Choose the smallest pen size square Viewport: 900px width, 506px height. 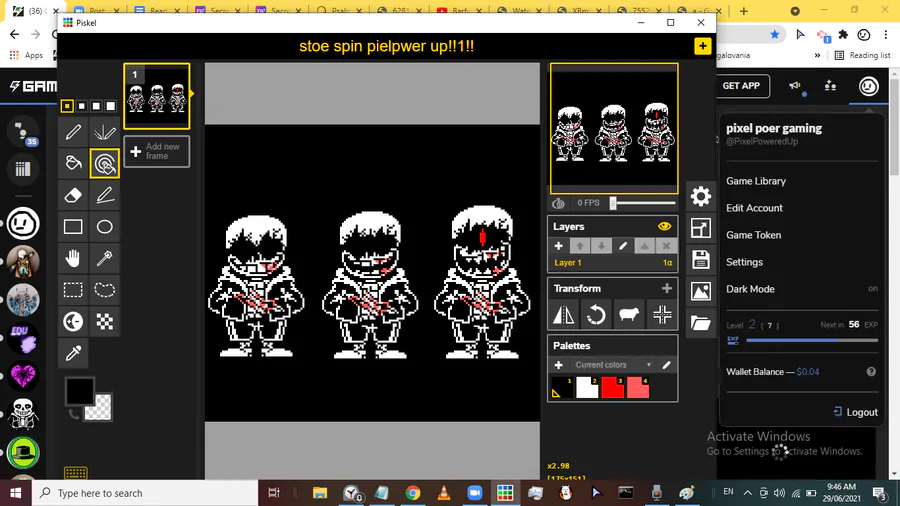67,106
